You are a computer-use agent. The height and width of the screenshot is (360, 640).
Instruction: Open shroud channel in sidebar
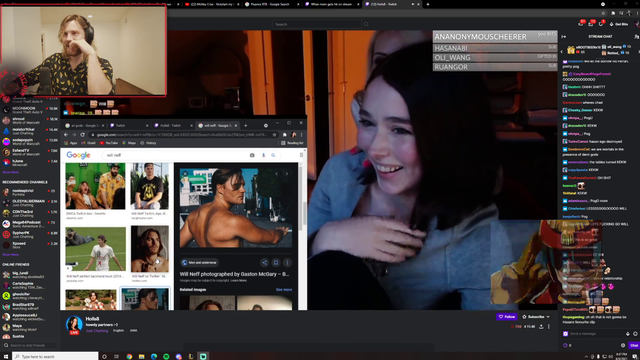(x=29, y=120)
